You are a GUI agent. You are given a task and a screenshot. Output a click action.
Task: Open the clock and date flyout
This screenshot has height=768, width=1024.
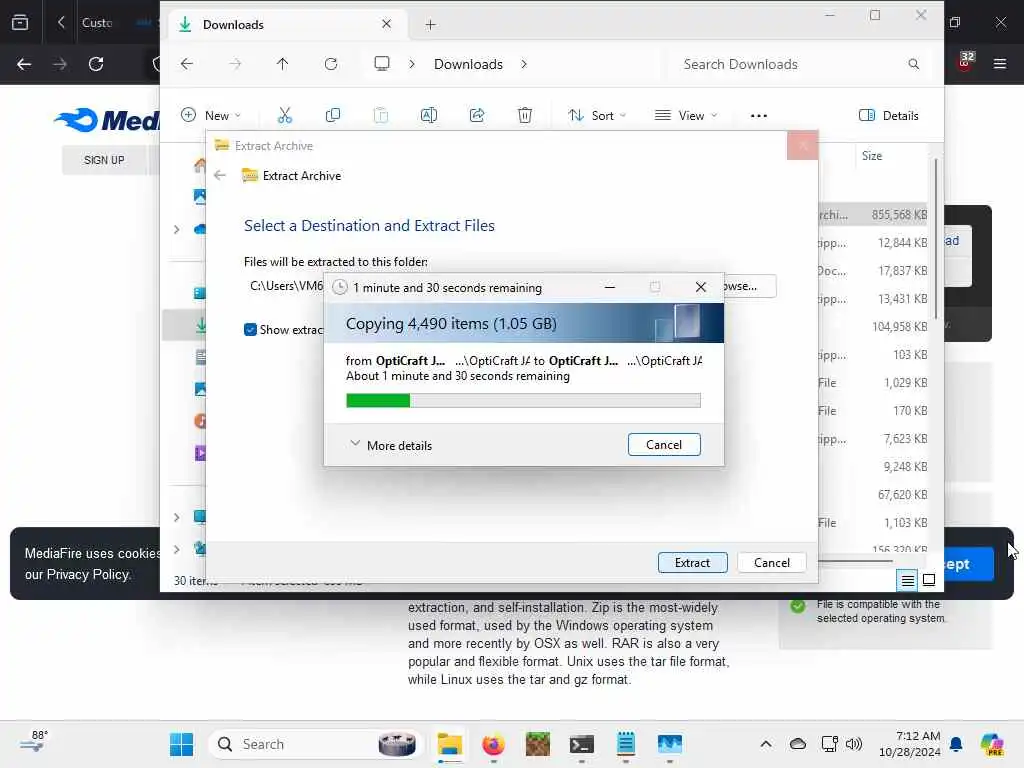tap(909, 744)
